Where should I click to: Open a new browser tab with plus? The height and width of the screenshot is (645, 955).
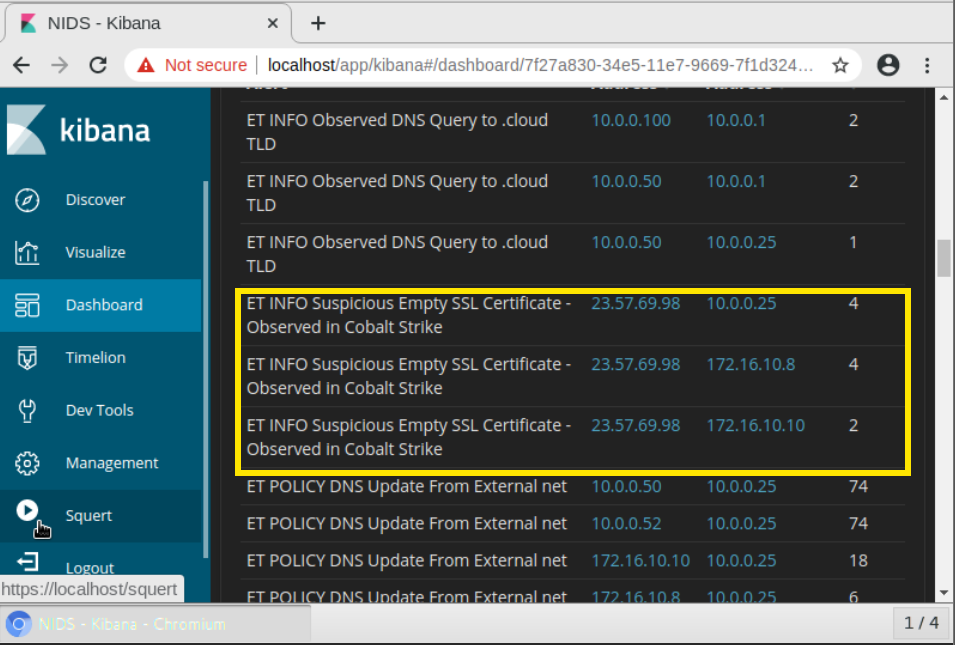click(x=318, y=23)
